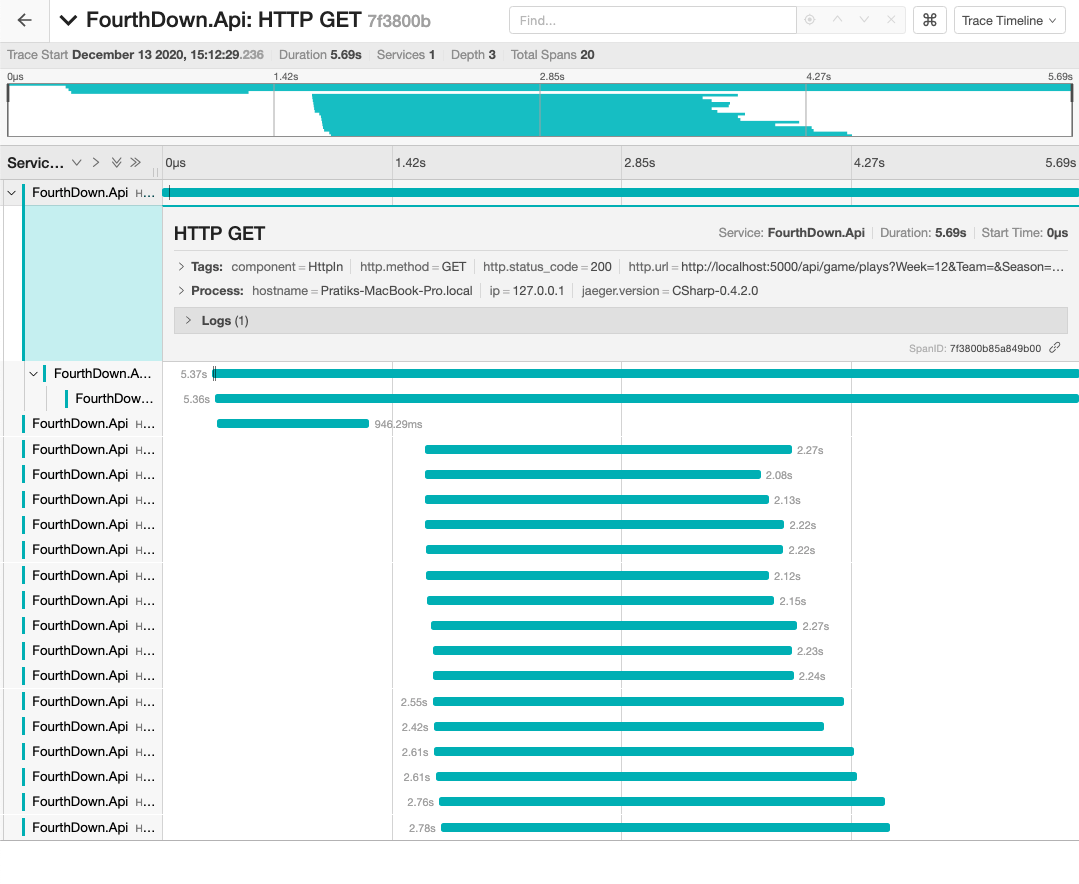The height and width of the screenshot is (884, 1079).
Task: Collapse all spans with the double-right chevron
Action: click(x=136, y=162)
